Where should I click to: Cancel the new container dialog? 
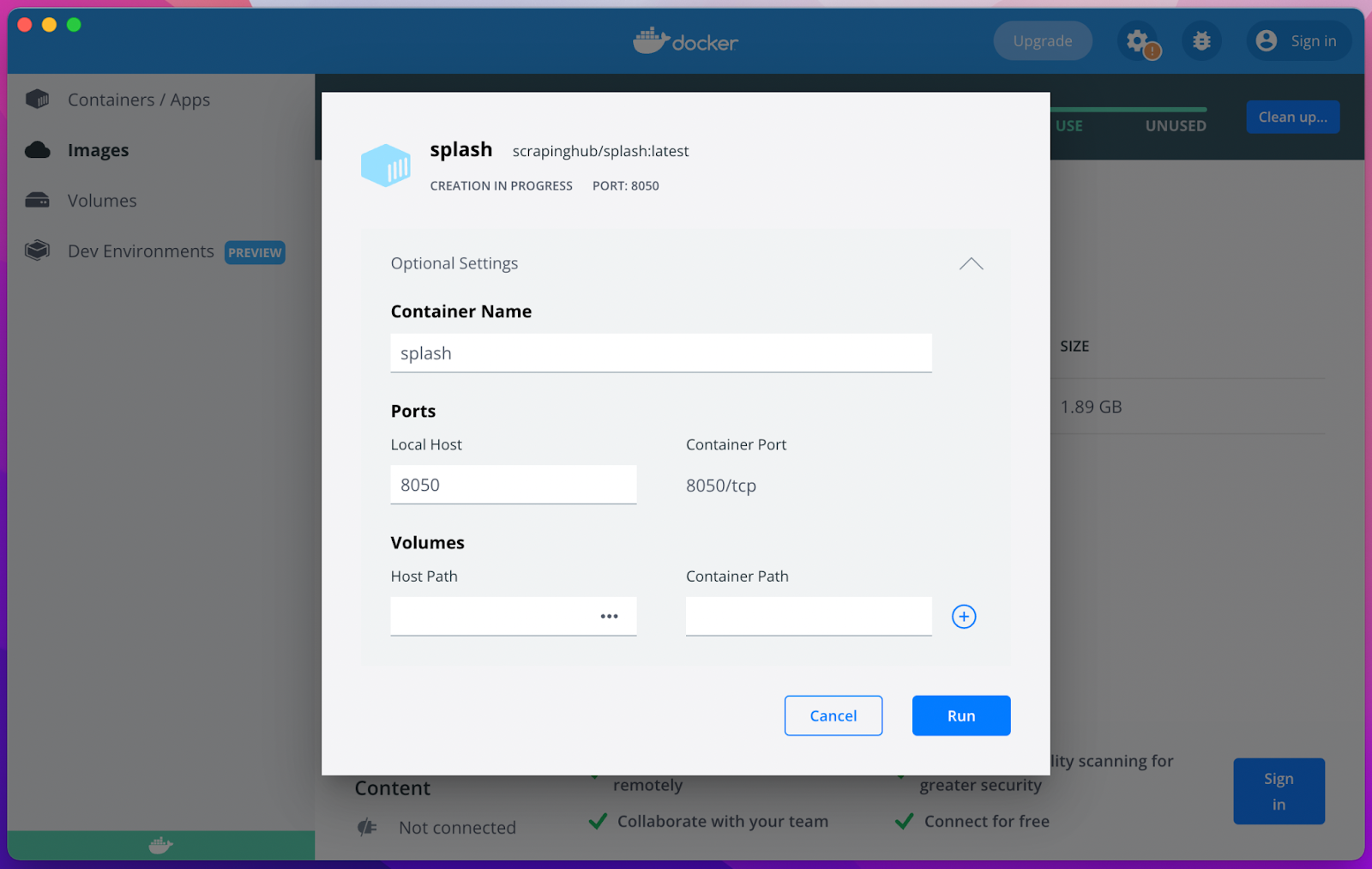pyautogui.click(x=833, y=715)
